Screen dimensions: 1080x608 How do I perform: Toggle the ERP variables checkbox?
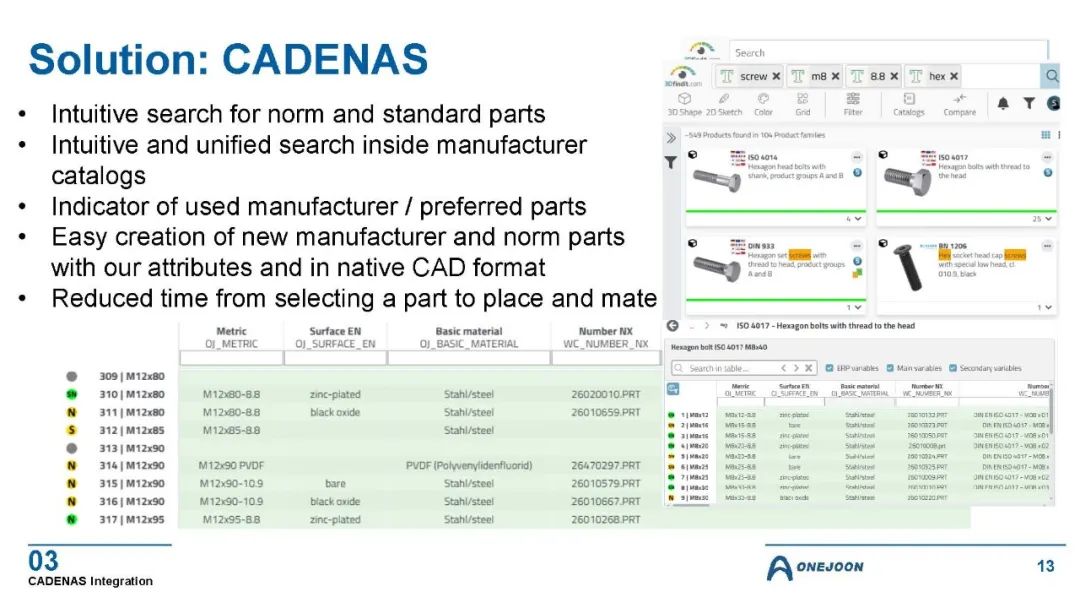829,368
